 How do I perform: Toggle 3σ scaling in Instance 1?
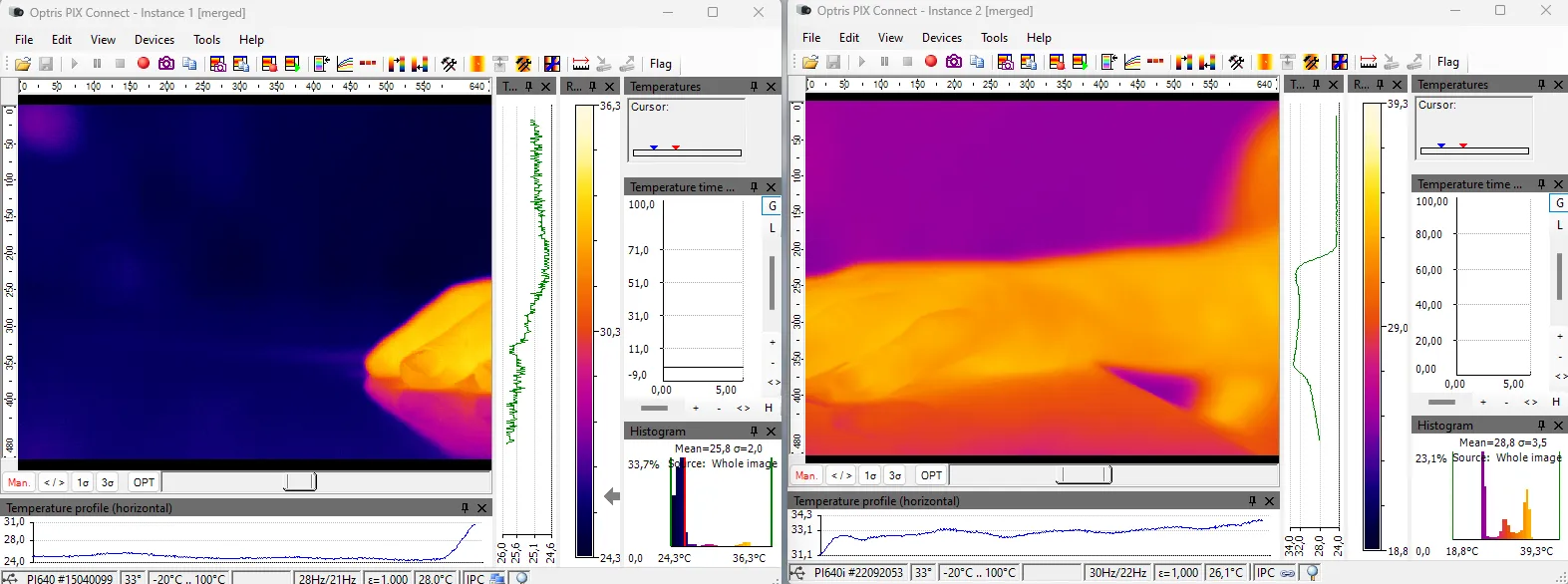point(108,482)
